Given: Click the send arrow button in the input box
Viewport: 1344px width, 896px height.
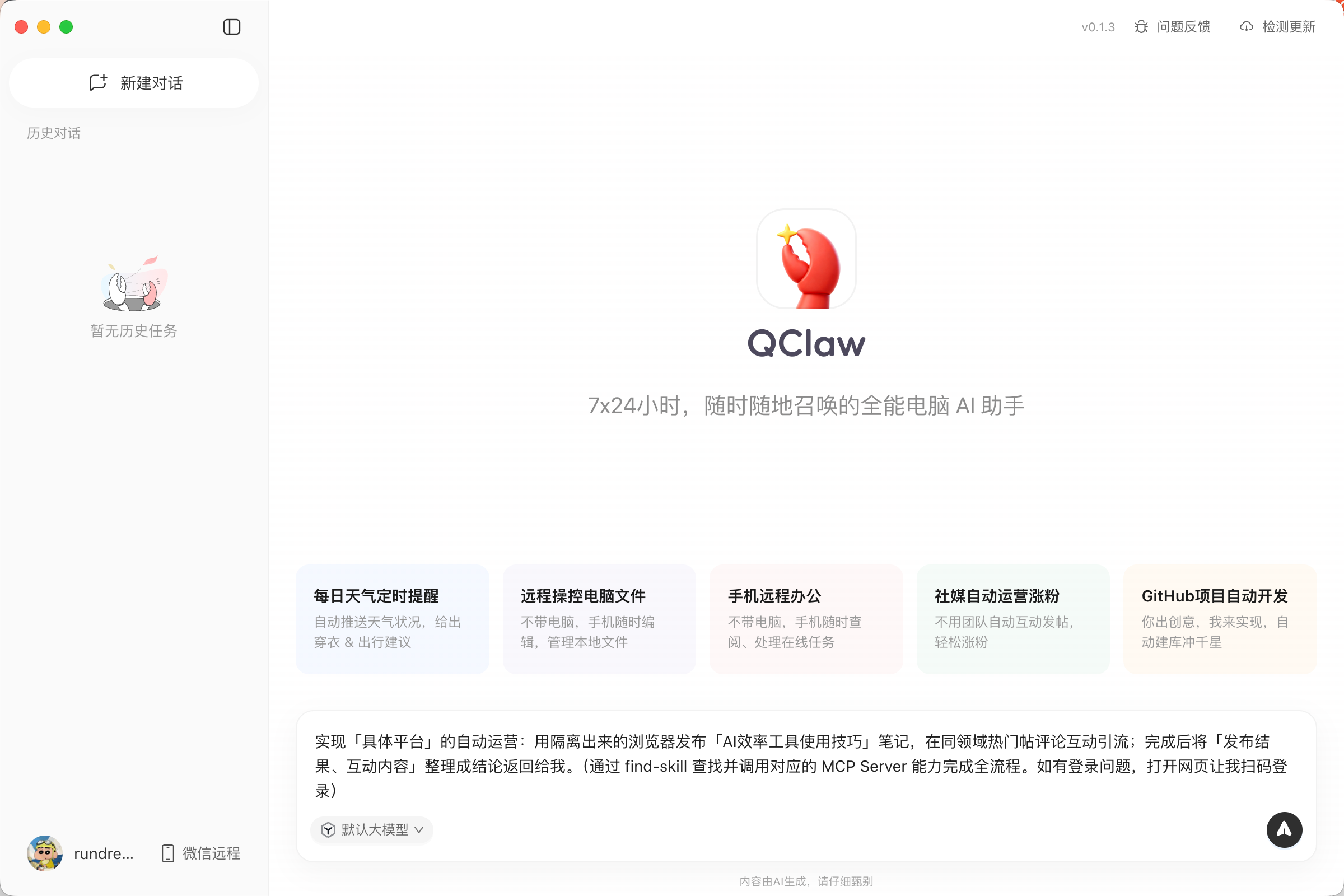Looking at the screenshot, I should (x=1284, y=830).
